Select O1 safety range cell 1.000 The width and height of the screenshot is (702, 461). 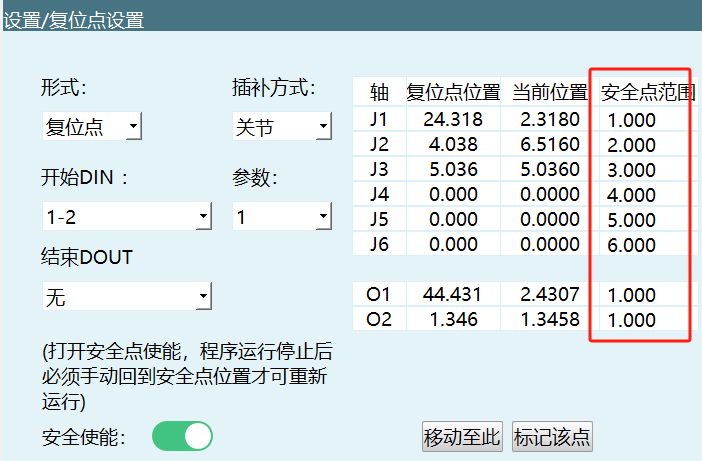648,295
